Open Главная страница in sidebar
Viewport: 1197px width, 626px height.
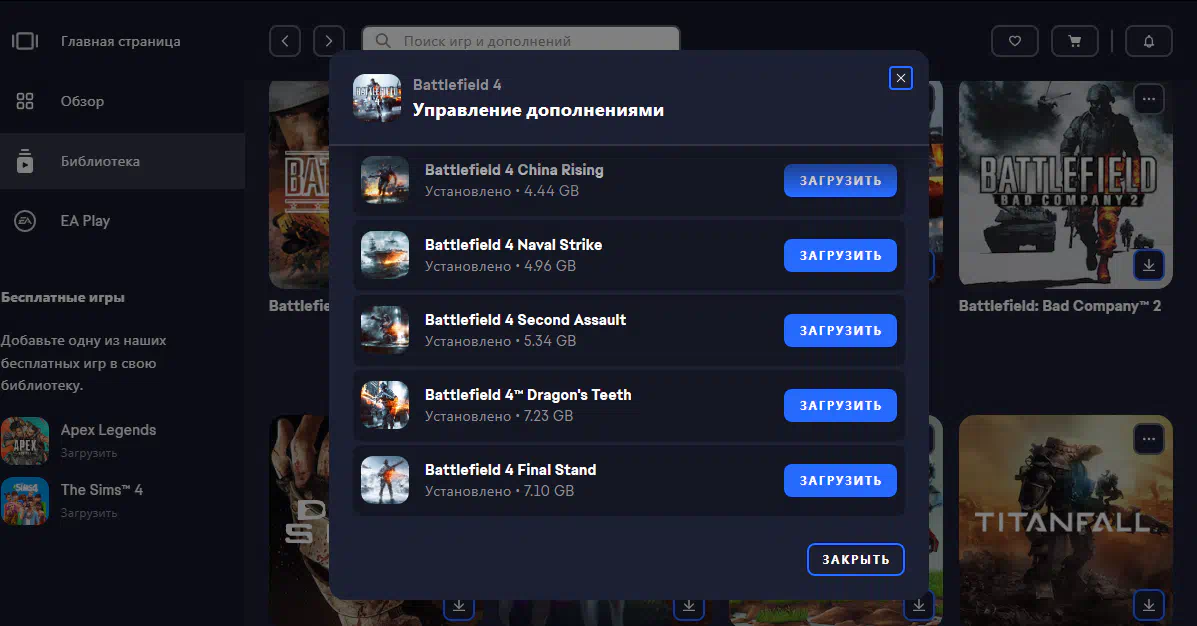[120, 42]
